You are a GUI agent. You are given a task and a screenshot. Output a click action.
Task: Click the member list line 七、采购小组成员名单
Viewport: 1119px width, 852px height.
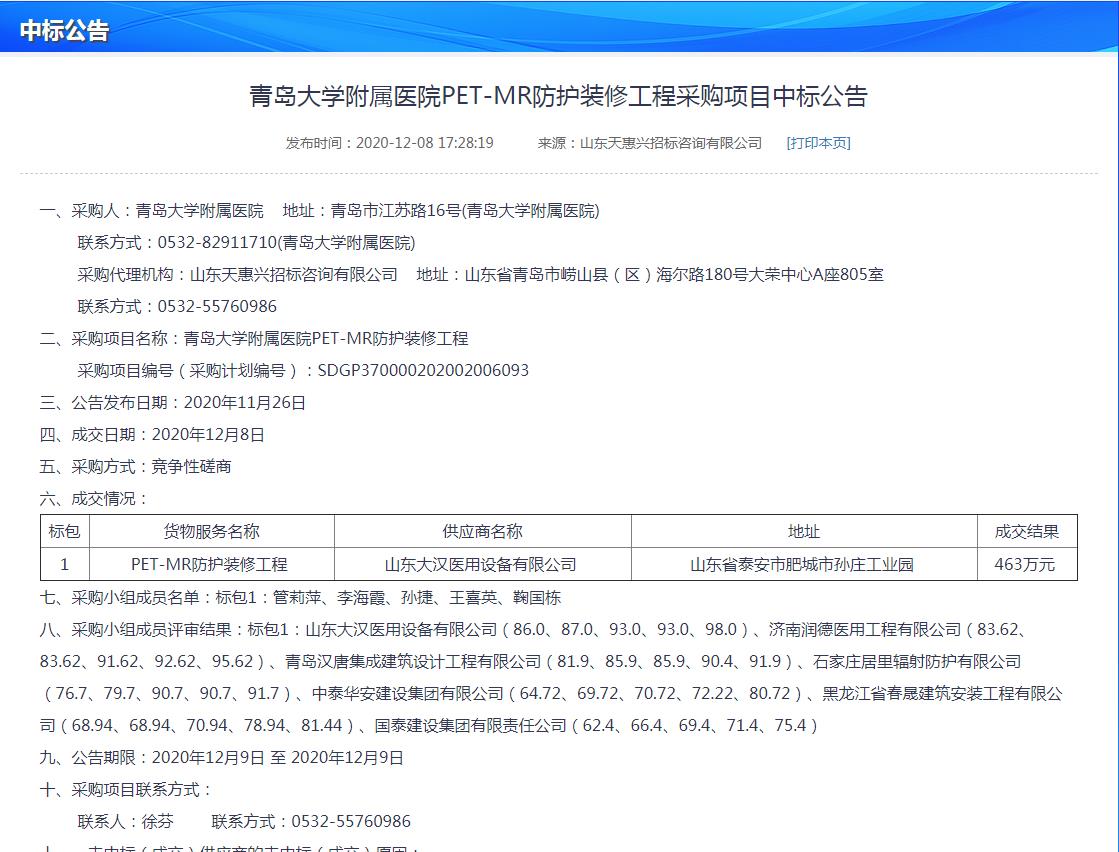click(300, 597)
